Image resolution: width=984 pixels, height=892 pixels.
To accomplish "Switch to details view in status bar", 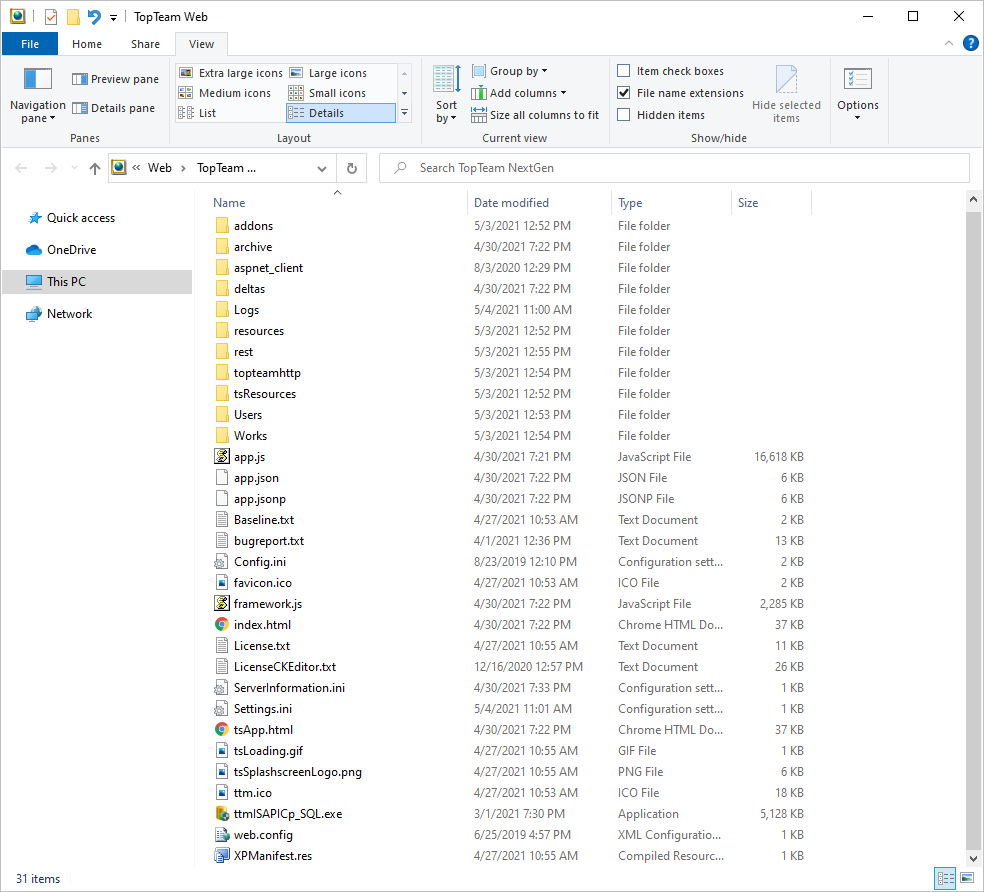I will (x=945, y=878).
